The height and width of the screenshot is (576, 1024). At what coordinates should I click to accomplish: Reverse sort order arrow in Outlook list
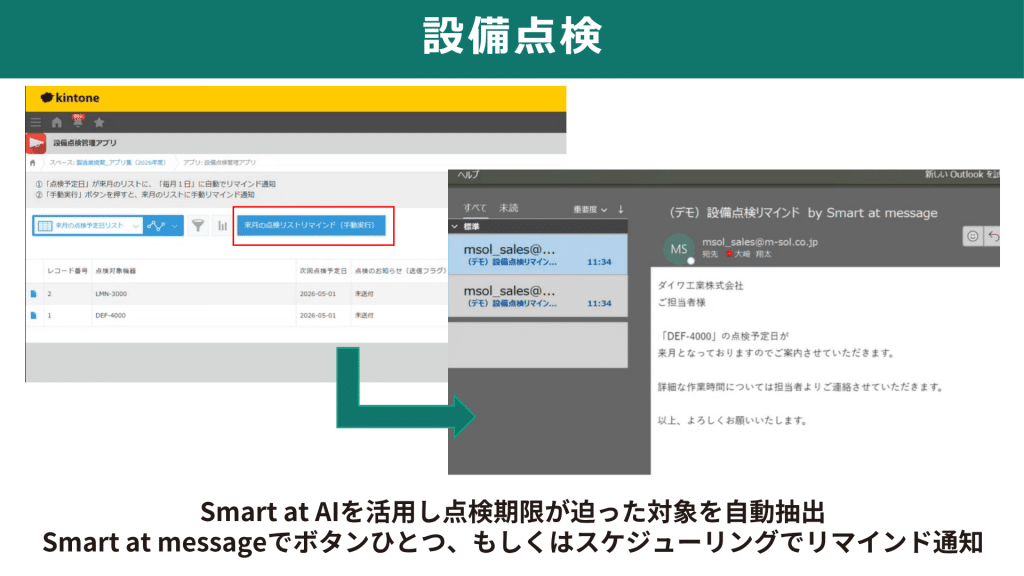[620, 209]
